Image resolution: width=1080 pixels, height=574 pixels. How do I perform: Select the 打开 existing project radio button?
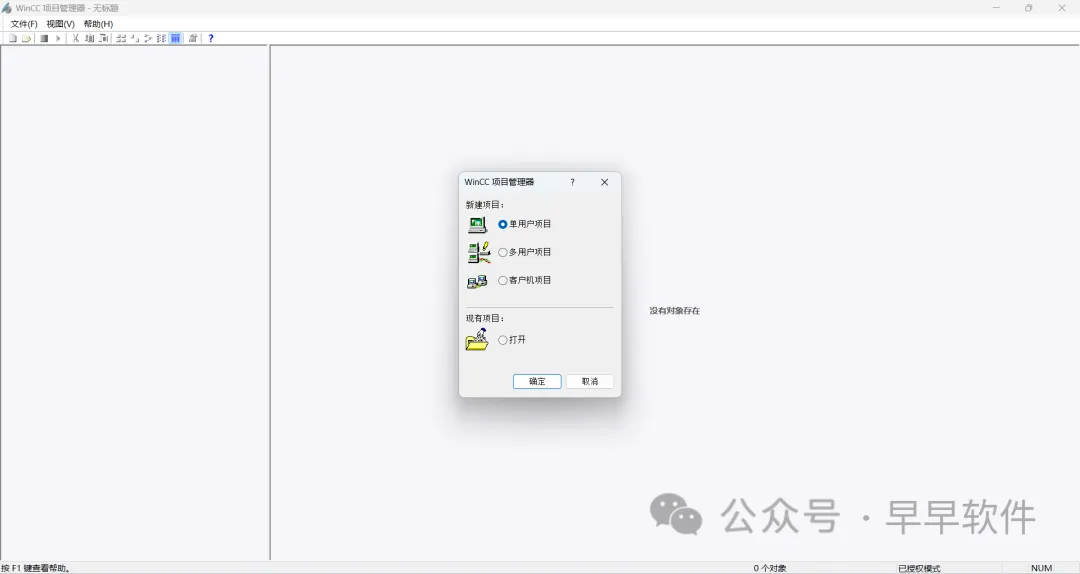503,340
